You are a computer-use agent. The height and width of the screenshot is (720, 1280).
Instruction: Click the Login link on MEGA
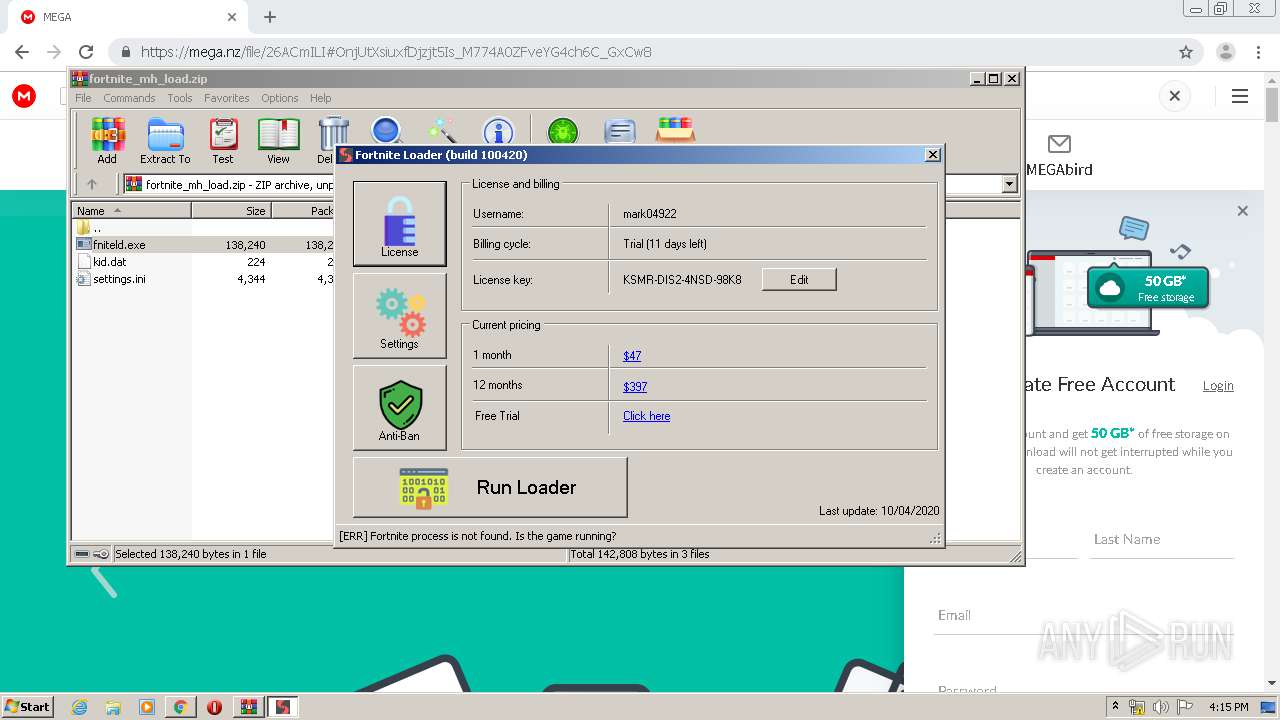[x=1218, y=386]
